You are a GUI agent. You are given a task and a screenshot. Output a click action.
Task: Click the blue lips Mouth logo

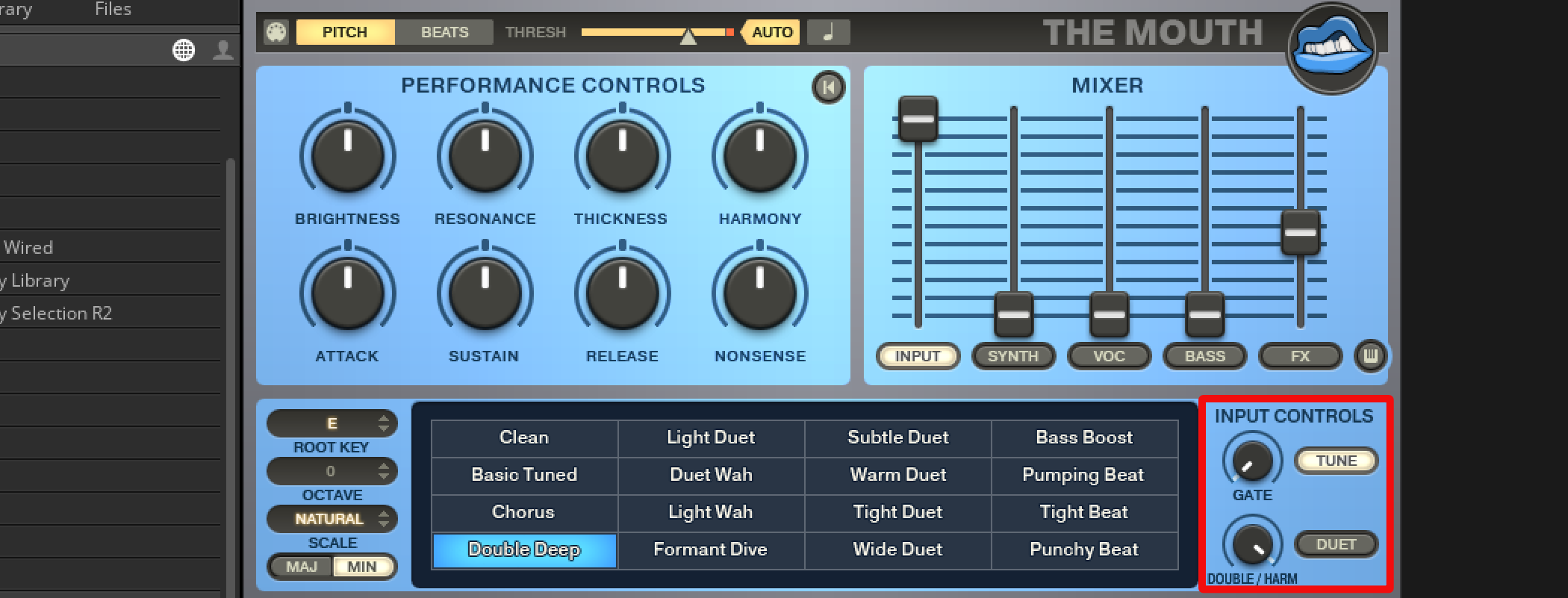1332,48
